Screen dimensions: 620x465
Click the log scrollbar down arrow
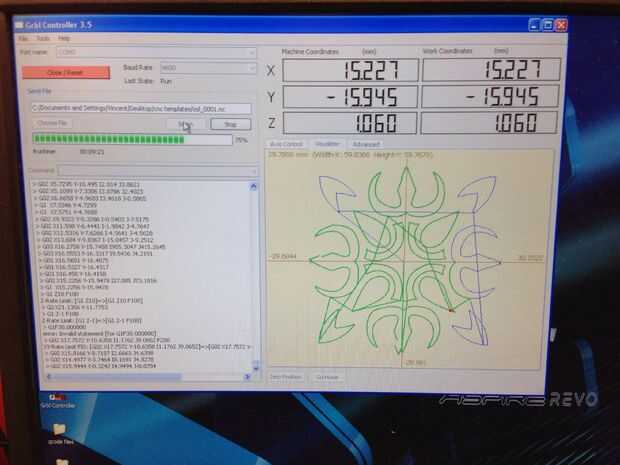(x=256, y=366)
